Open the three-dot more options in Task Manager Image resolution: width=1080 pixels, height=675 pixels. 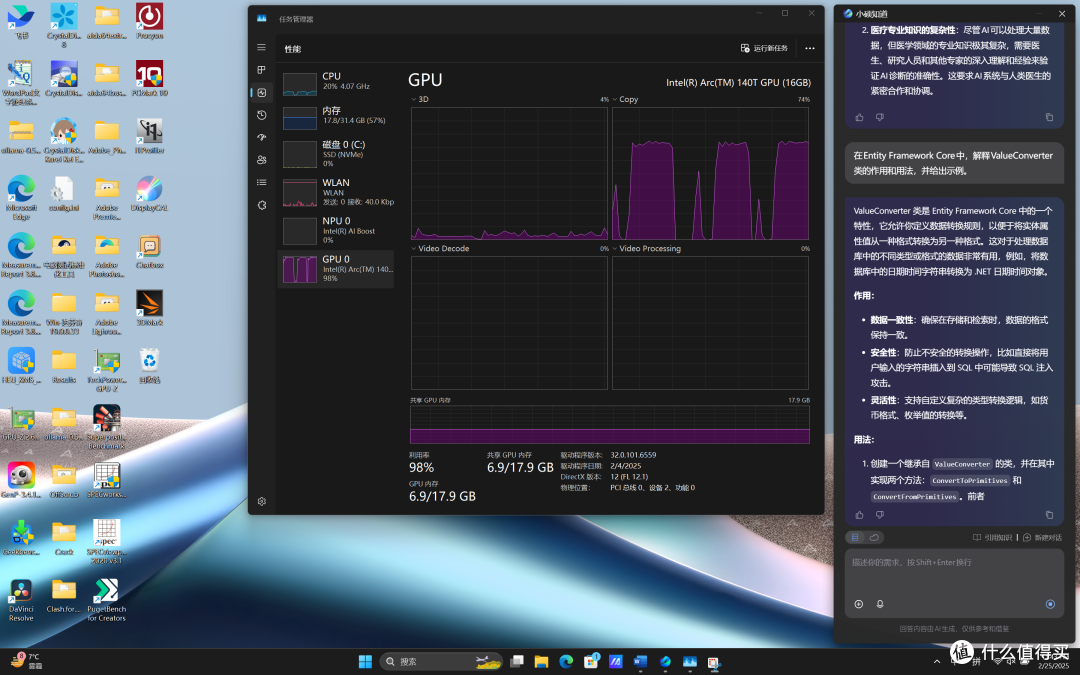[x=810, y=48]
